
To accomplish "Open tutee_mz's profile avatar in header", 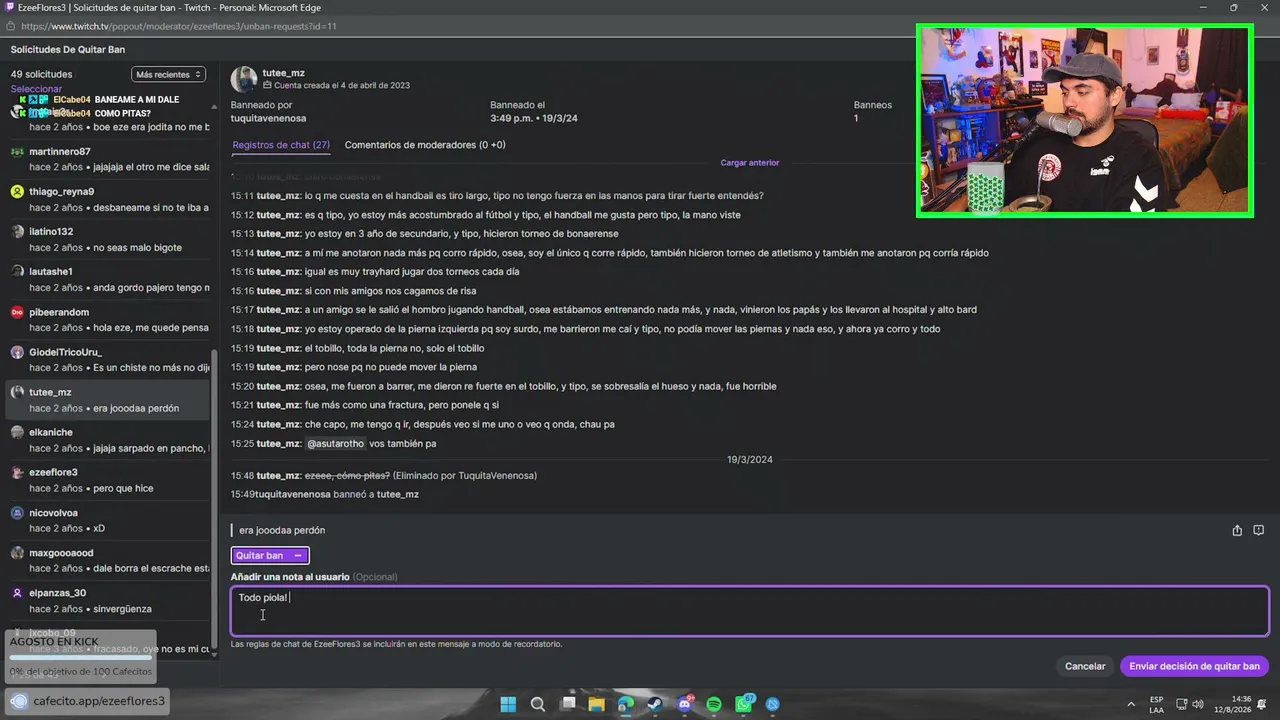I will tap(244, 79).
